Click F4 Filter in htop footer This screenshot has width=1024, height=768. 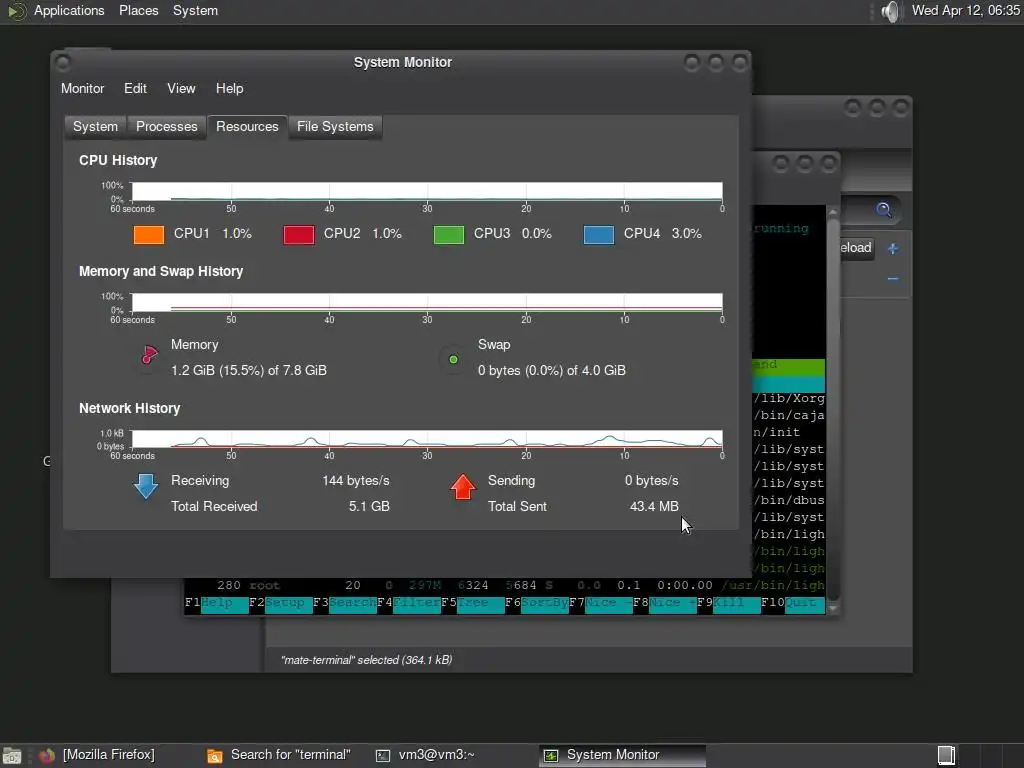(x=409, y=603)
